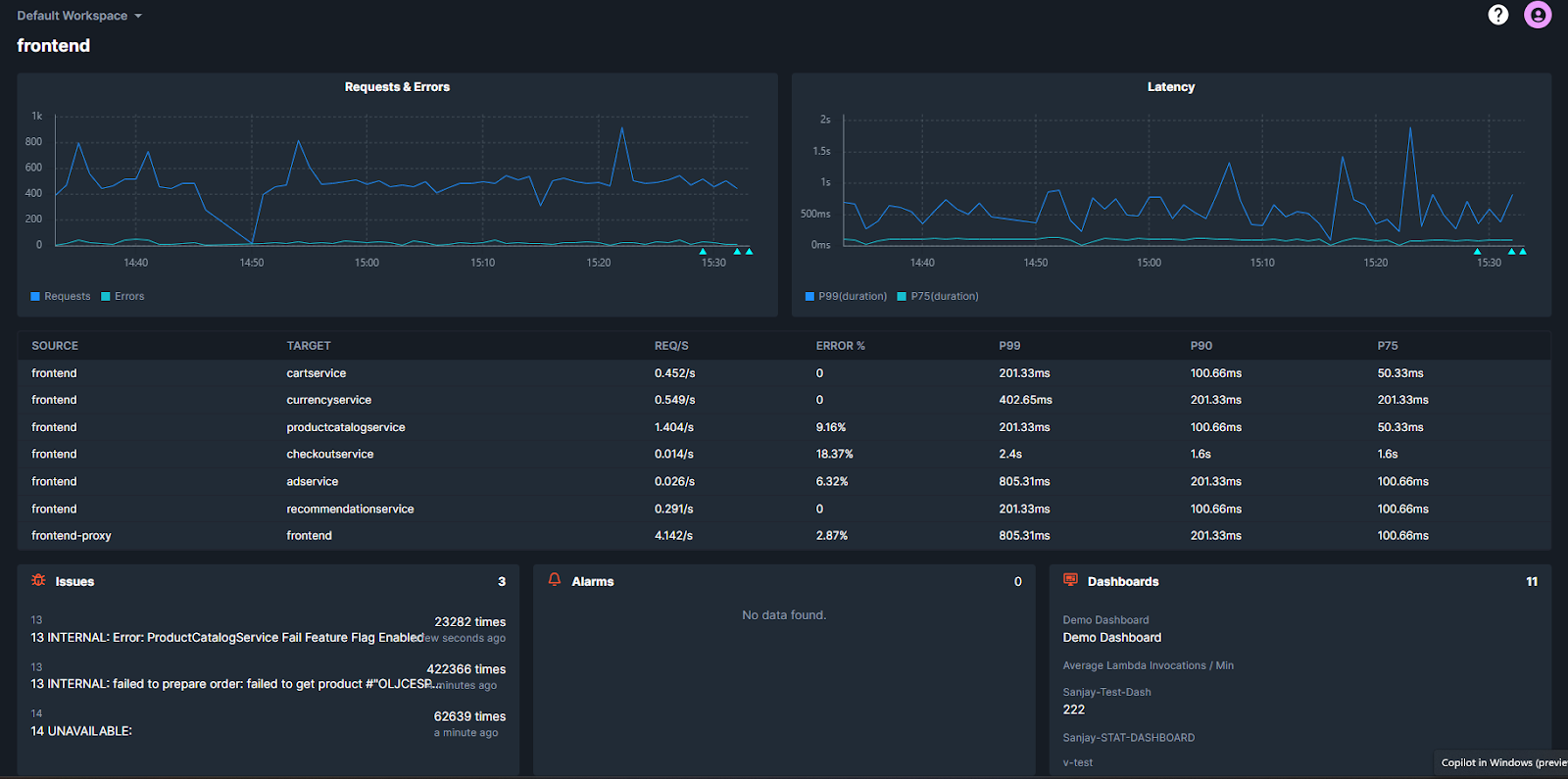Click the 23282 times issue count
The width and height of the screenshot is (1568, 779).
[470, 621]
